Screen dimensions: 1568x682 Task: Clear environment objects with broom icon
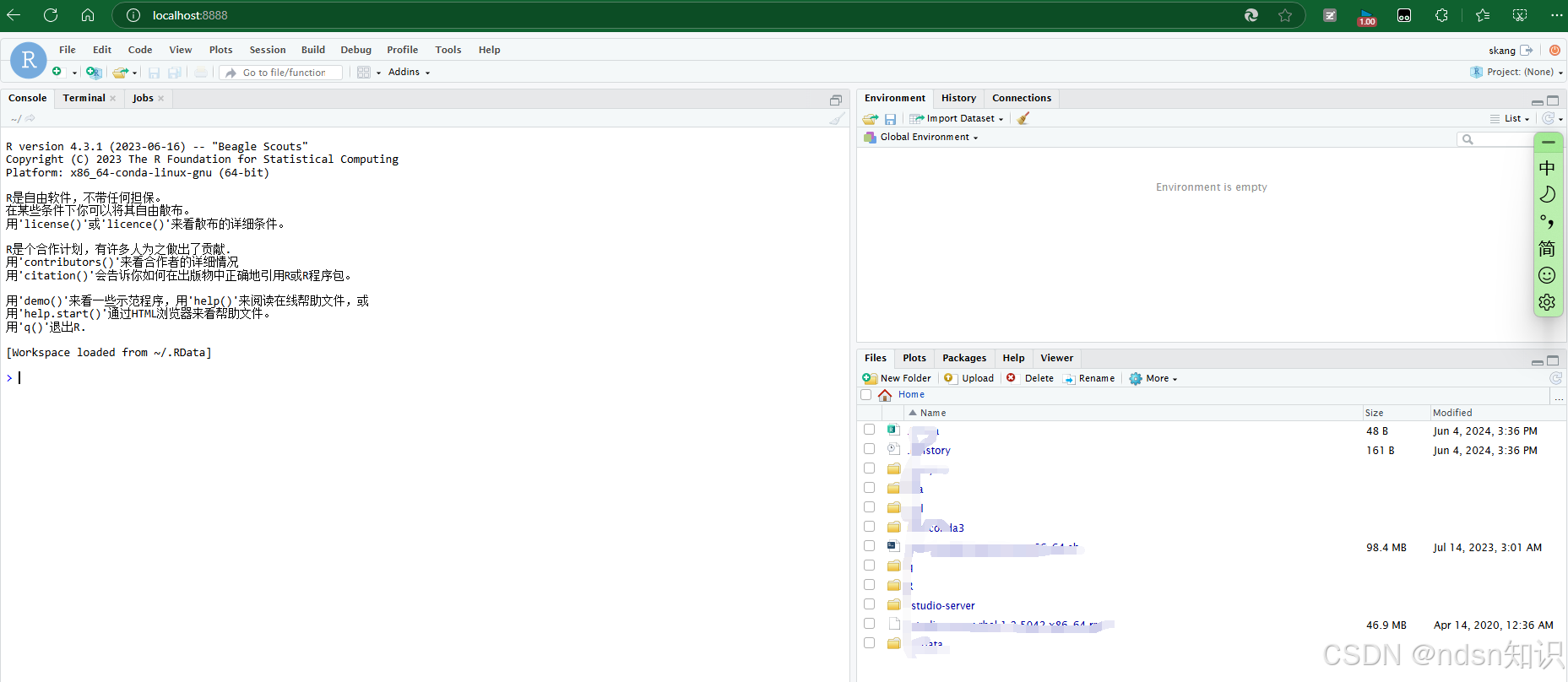tap(1023, 118)
